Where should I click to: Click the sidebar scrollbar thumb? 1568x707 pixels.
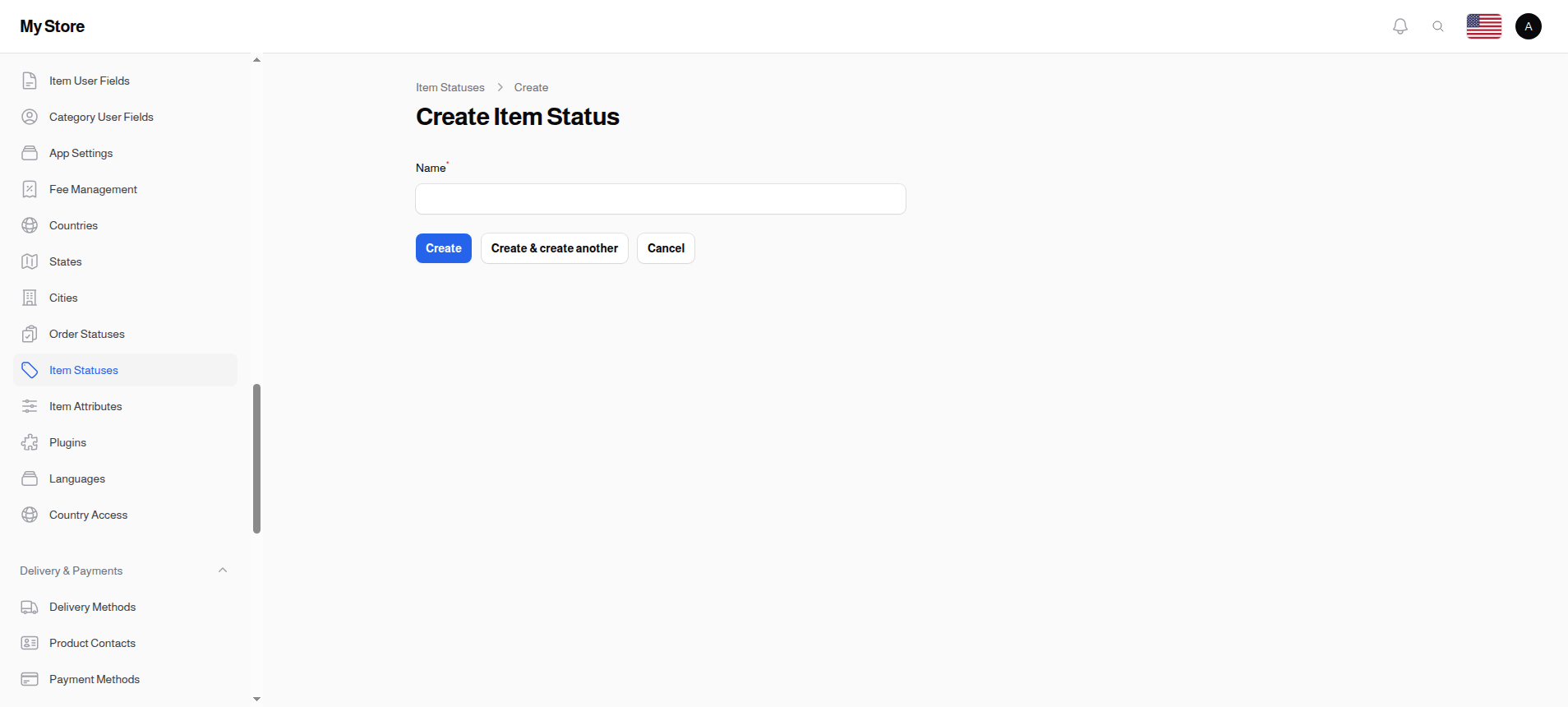257,459
